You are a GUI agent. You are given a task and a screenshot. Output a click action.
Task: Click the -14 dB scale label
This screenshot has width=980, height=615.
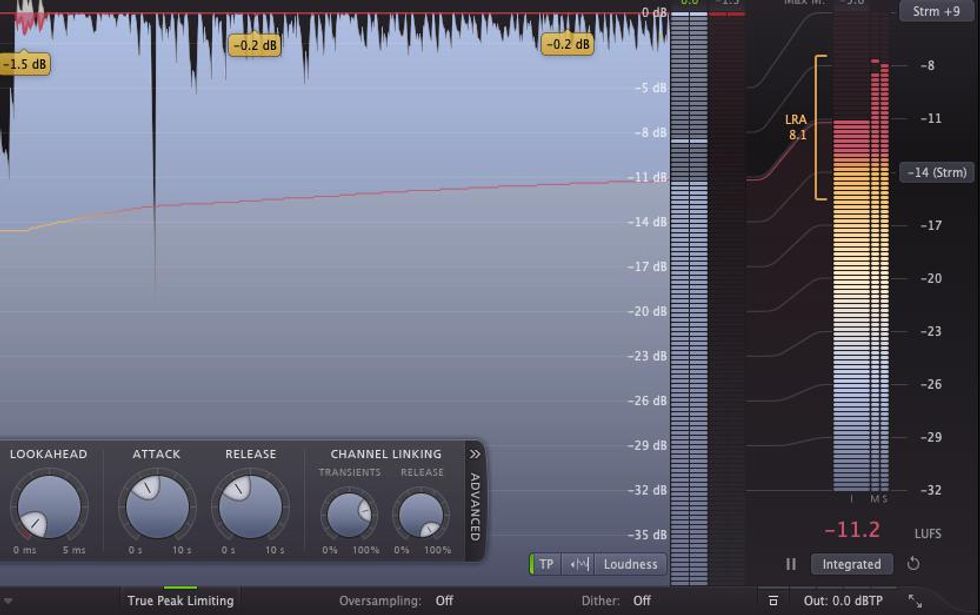pos(647,222)
